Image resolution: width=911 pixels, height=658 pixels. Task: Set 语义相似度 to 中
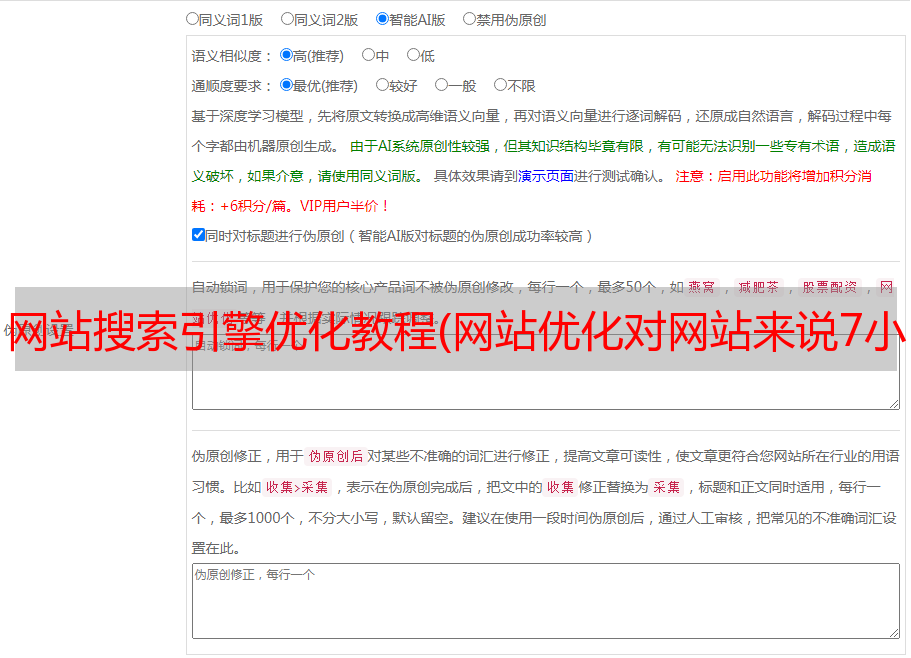point(368,55)
